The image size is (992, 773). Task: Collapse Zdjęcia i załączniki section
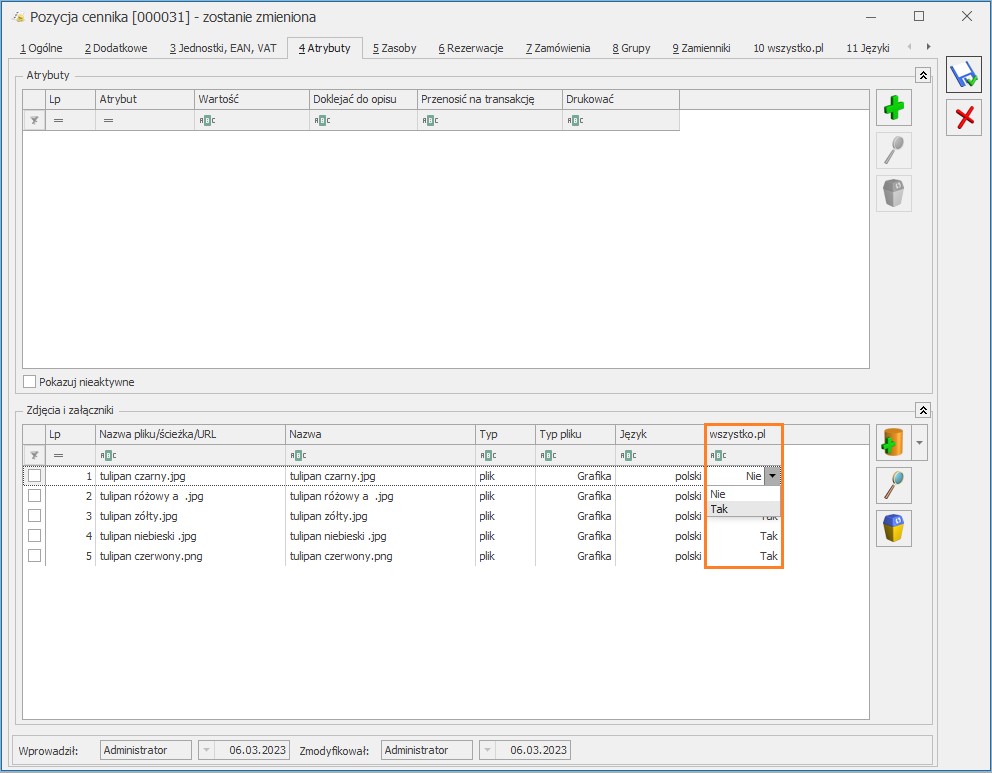[923, 411]
